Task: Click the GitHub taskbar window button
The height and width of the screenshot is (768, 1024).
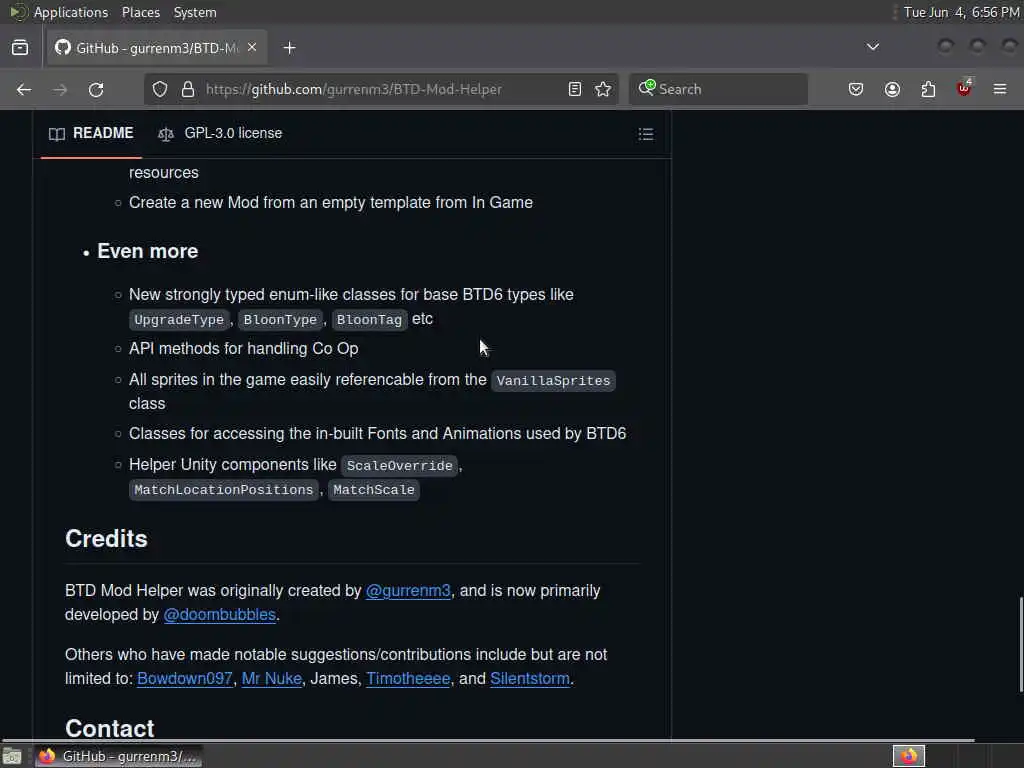Action: (x=119, y=756)
